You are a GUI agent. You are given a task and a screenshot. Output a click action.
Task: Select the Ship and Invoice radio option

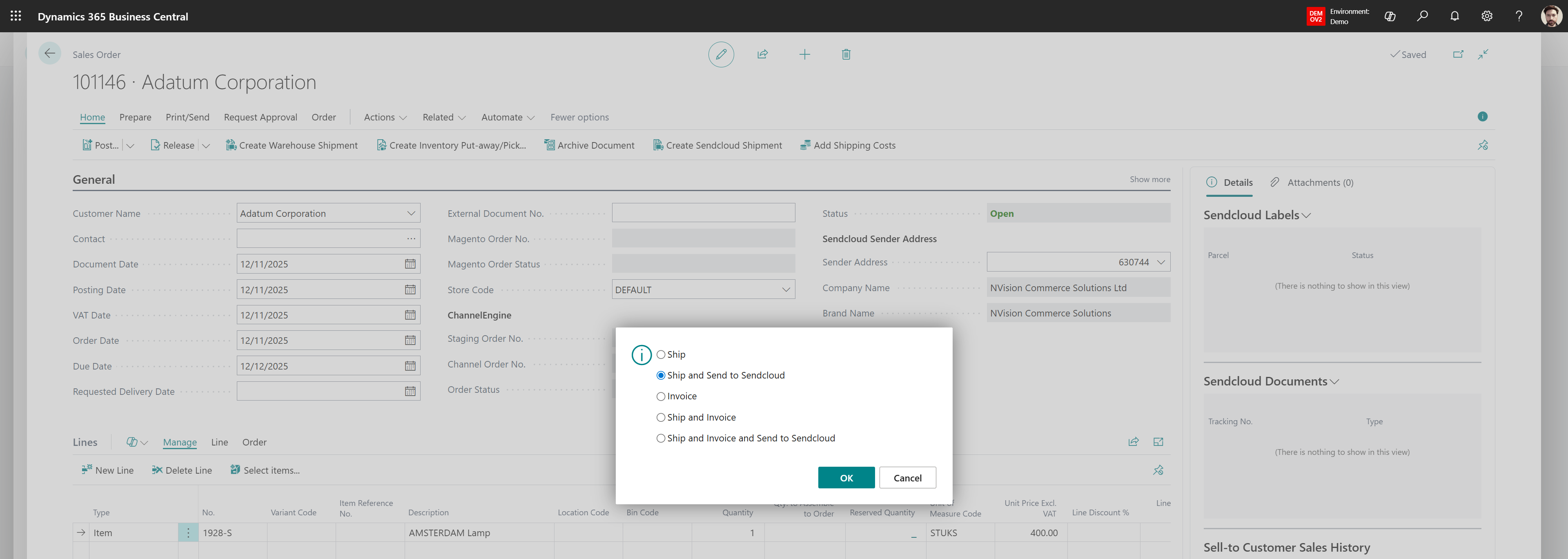coord(660,417)
